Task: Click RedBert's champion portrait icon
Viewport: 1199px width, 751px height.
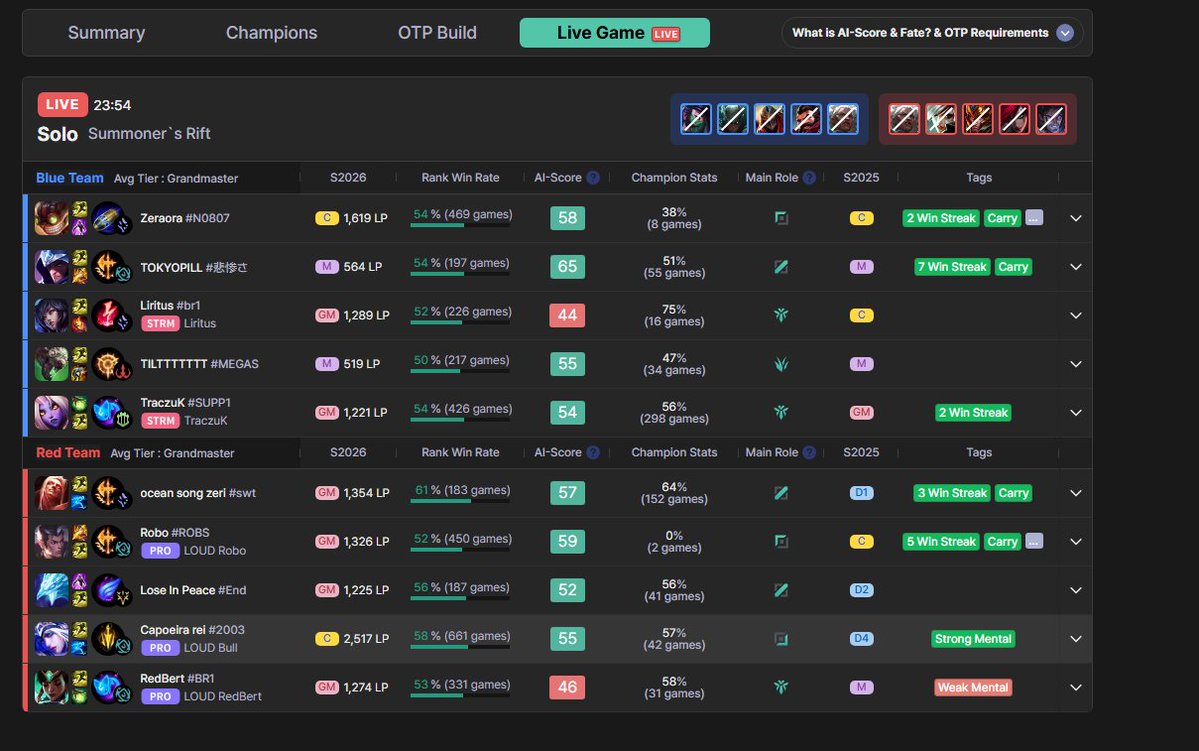Action: (x=51, y=688)
